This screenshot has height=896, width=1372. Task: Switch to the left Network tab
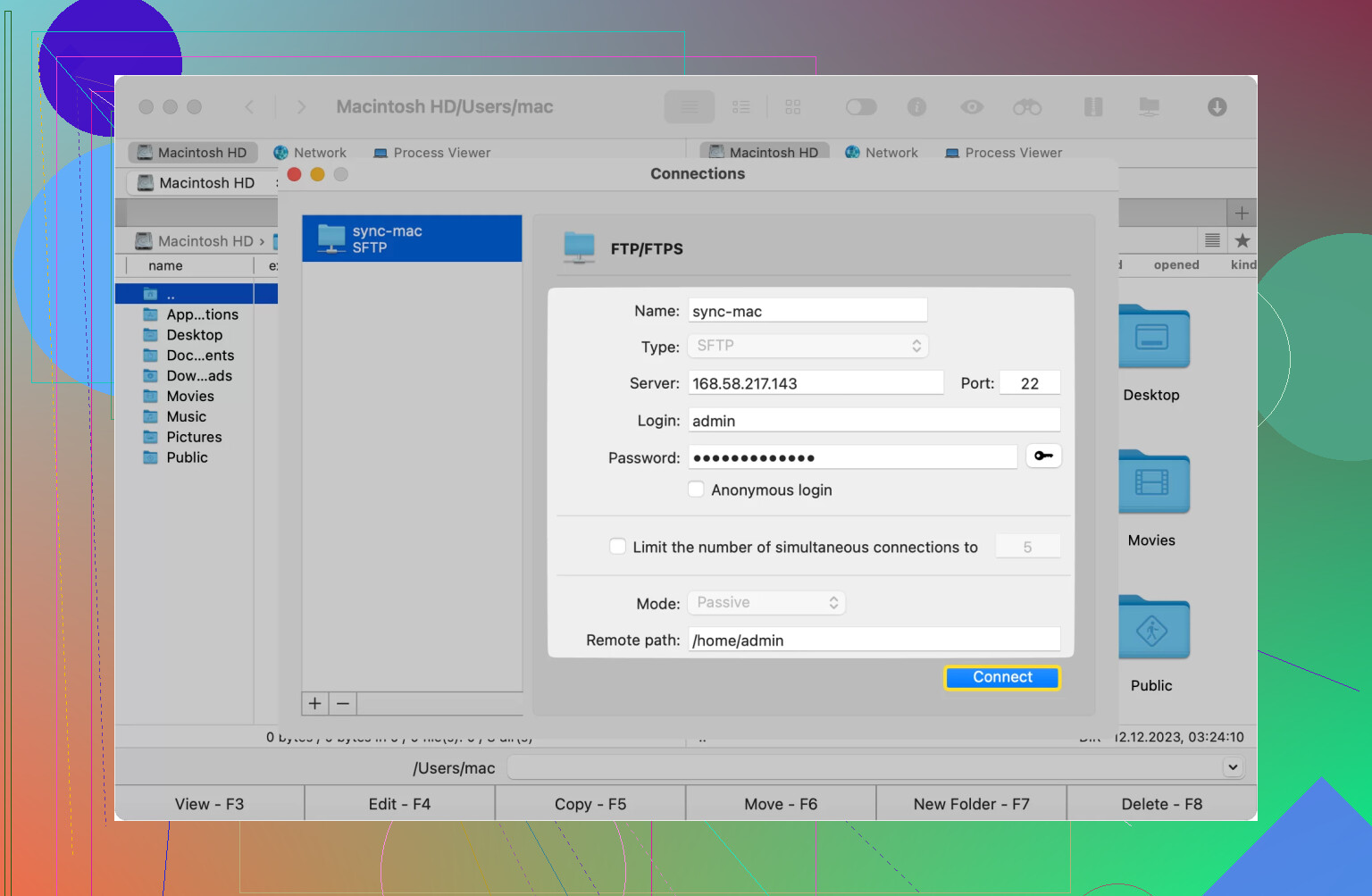pyautogui.click(x=310, y=153)
